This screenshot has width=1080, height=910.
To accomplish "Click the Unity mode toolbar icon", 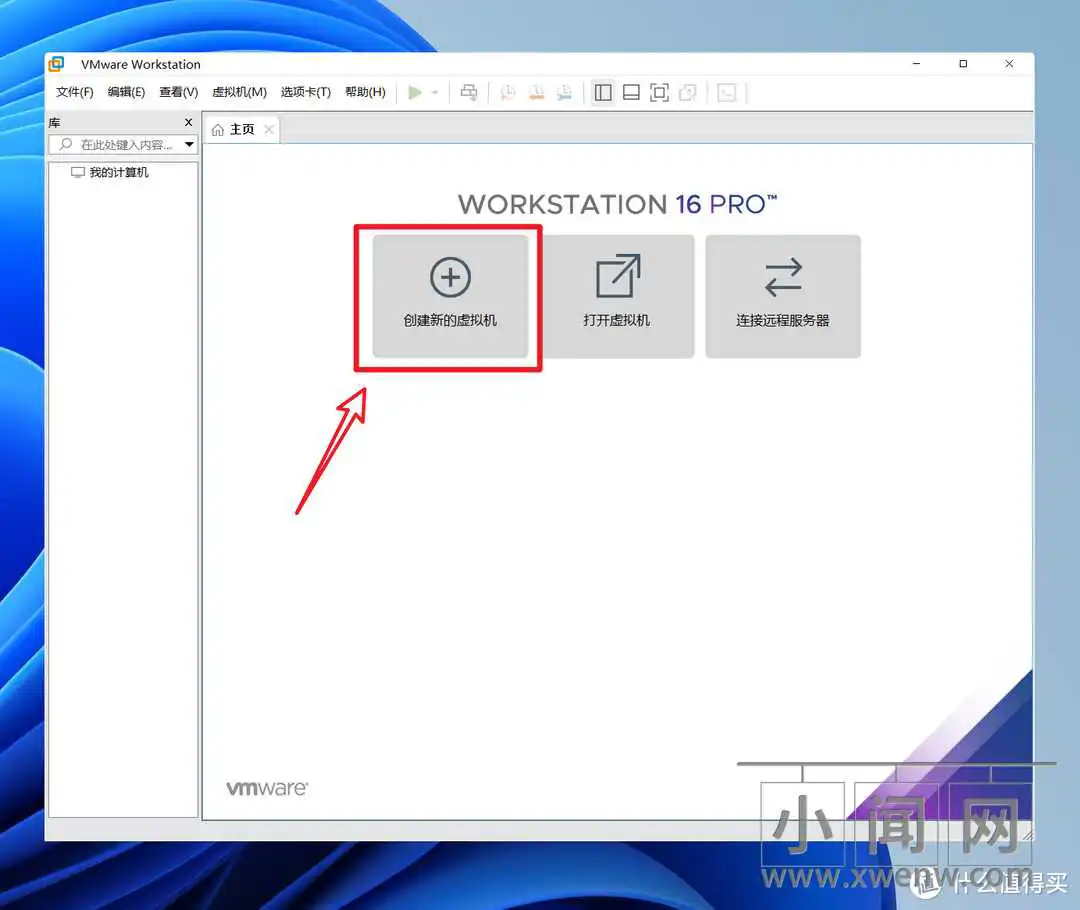I will pyautogui.click(x=687, y=92).
